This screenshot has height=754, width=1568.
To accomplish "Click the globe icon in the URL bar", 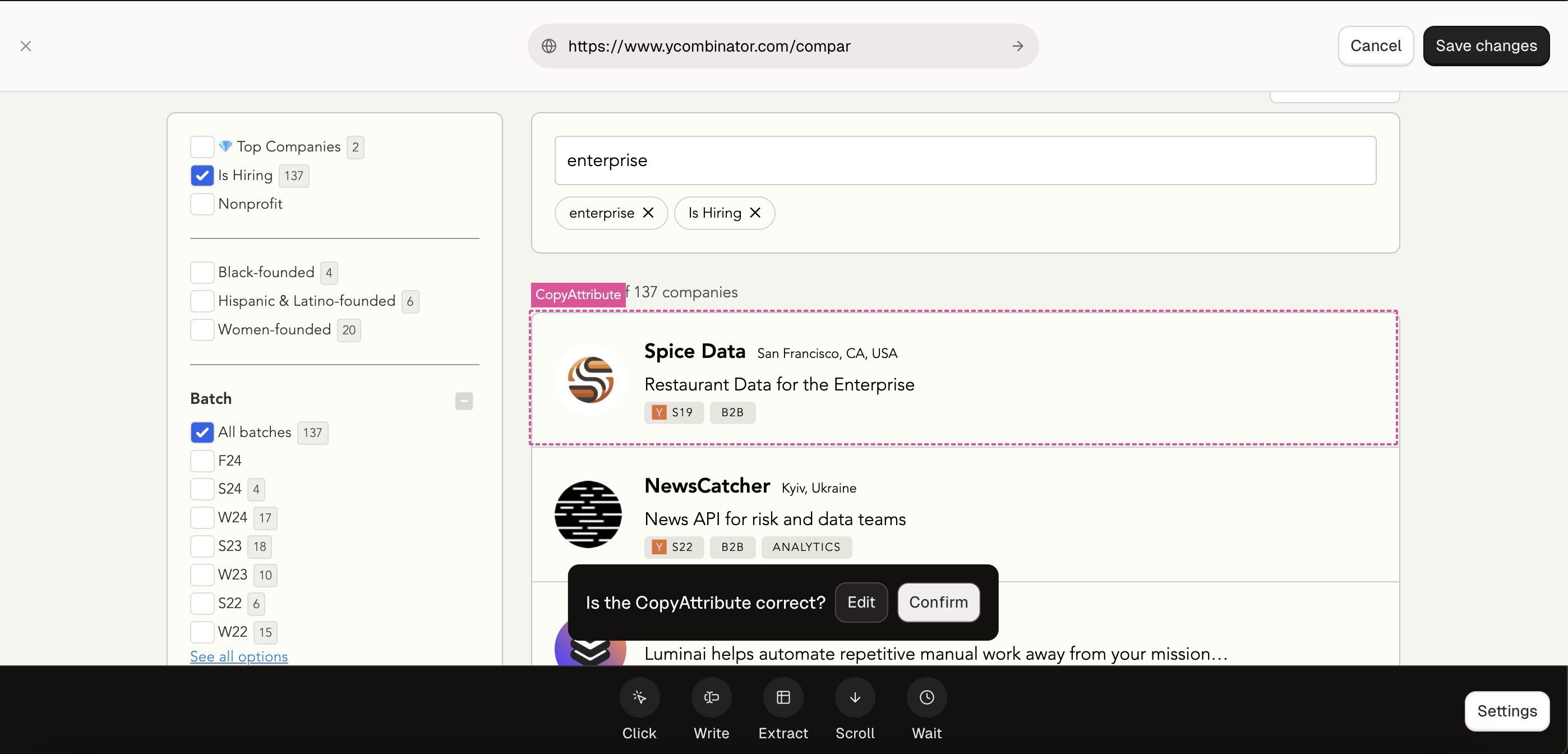I will (x=549, y=45).
